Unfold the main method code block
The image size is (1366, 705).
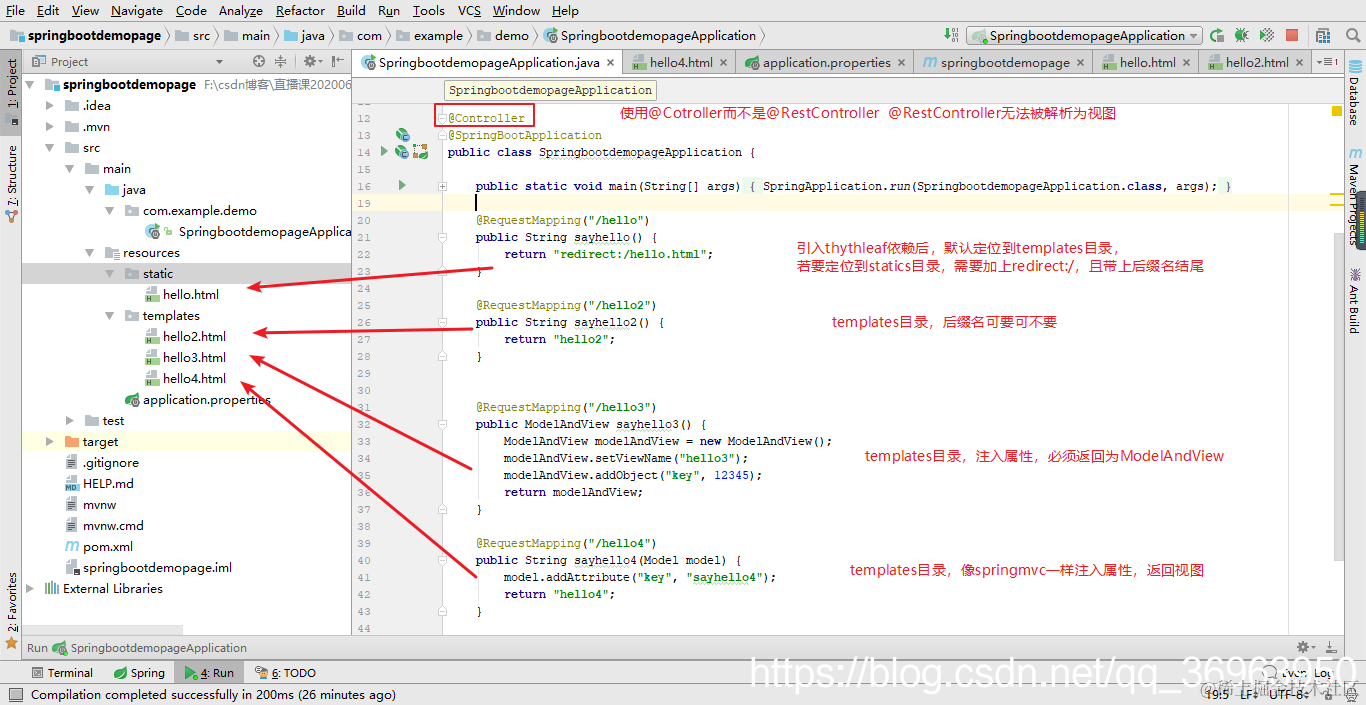442,186
